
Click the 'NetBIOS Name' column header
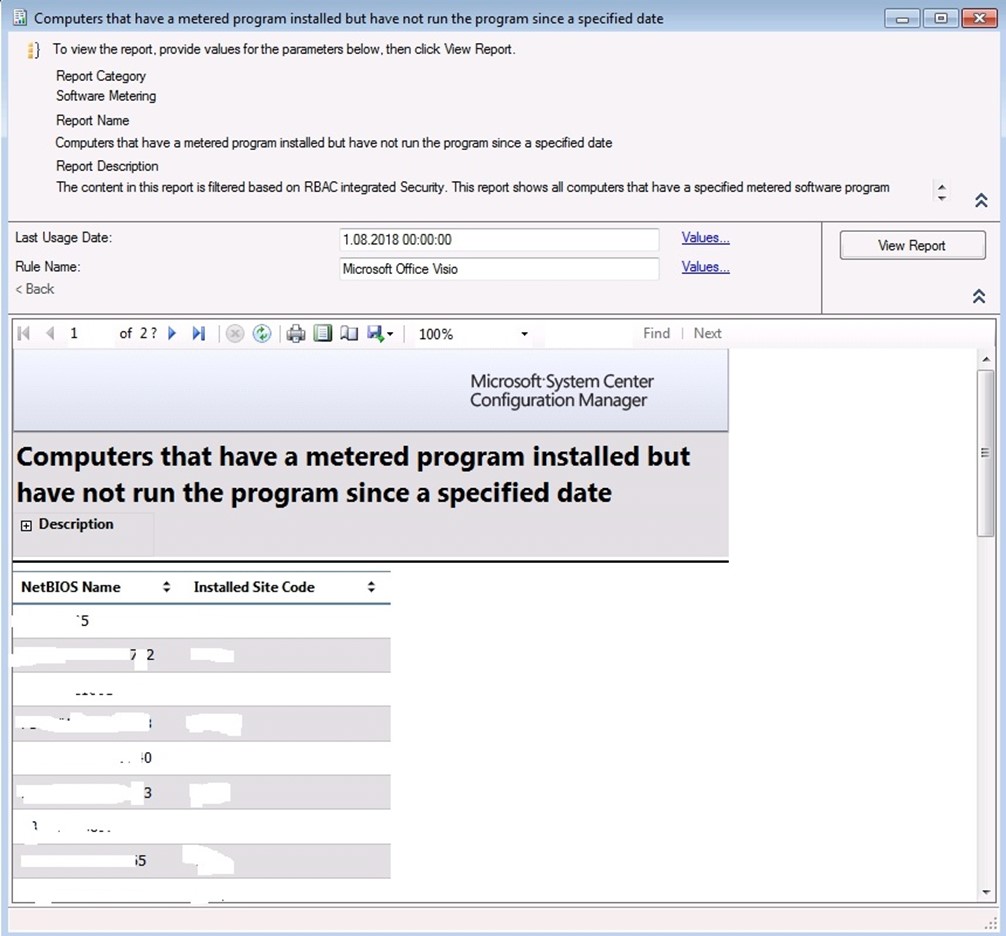click(71, 587)
